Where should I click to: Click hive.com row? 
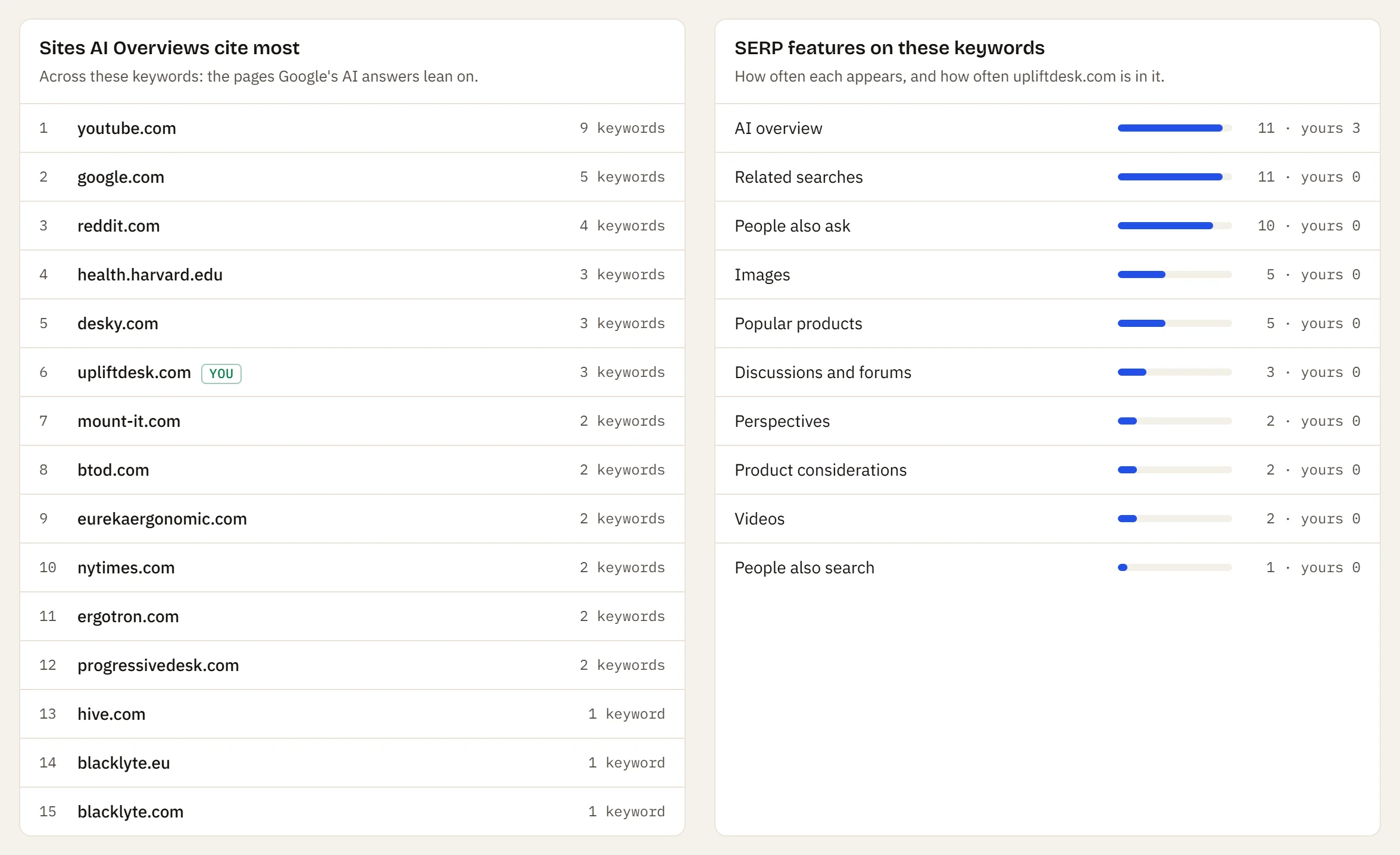[352, 714]
